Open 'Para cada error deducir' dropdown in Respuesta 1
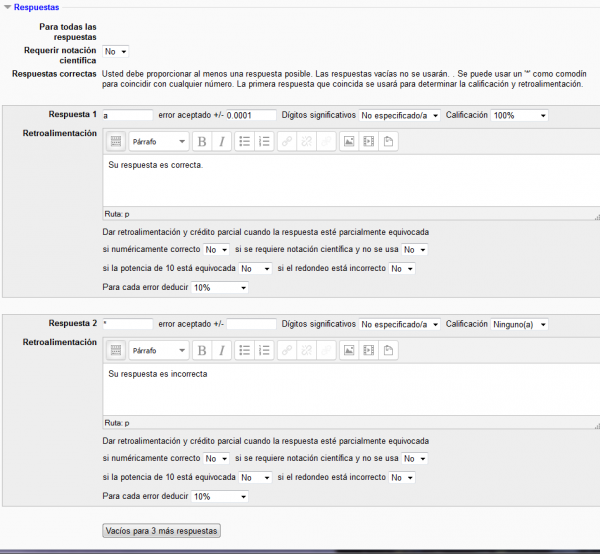The width and height of the screenshot is (600, 554). [219, 287]
